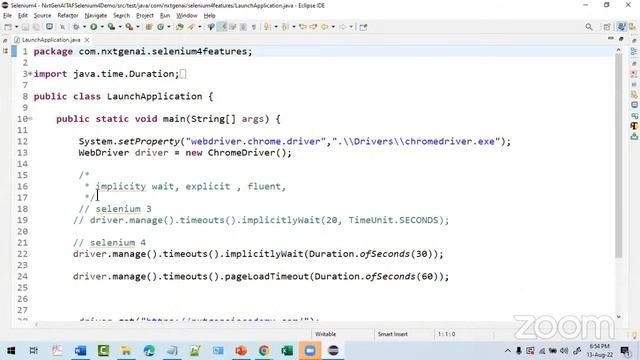640x360 pixels.
Task: Open the Edit menu
Action: click(x=23, y=16)
